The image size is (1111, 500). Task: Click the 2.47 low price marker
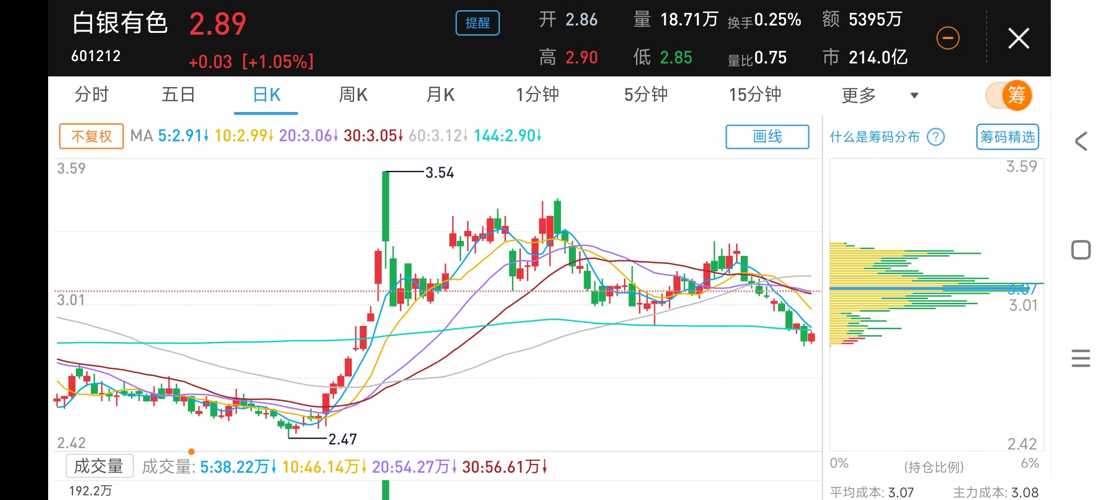click(x=342, y=439)
